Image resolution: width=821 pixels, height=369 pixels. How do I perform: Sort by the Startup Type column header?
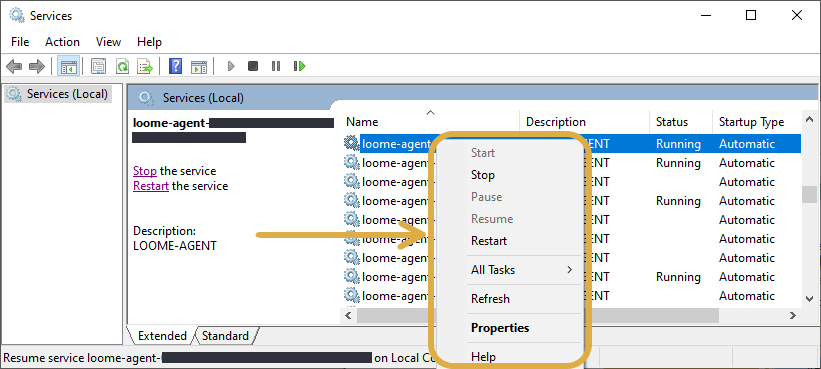[x=756, y=122]
